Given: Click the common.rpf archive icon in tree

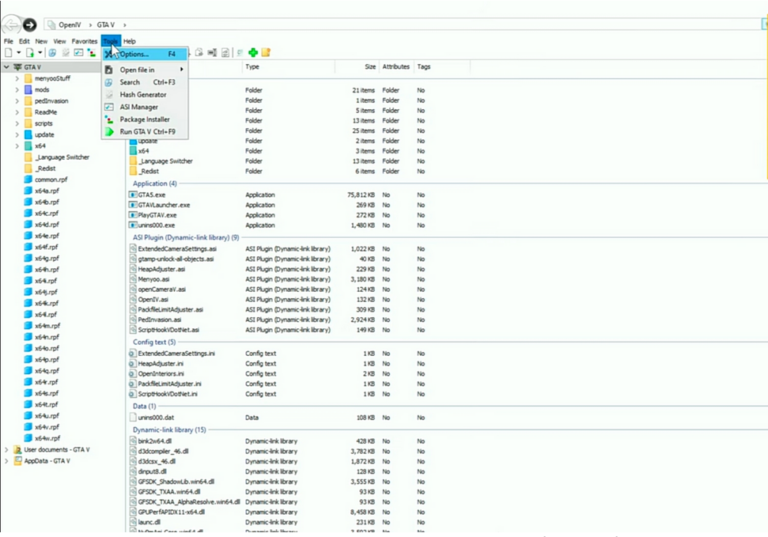Looking at the screenshot, I should 28,179.
